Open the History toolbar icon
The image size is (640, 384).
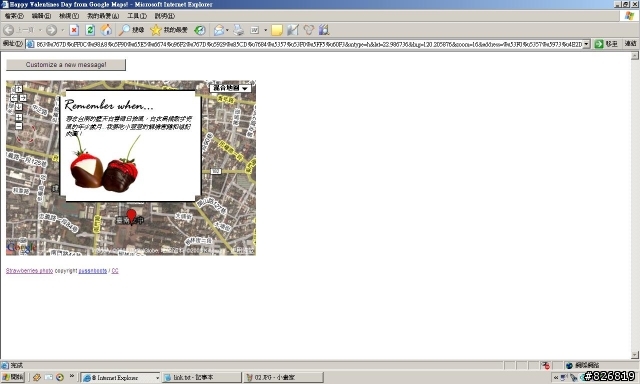[200, 30]
